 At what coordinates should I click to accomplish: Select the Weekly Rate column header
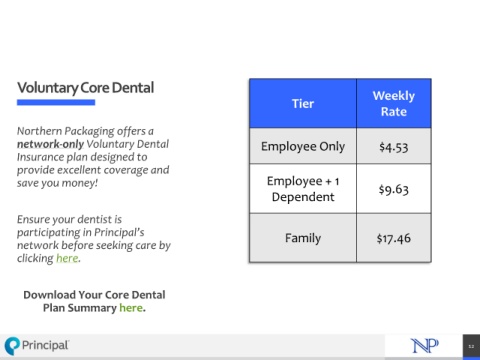pyautogui.click(x=394, y=104)
